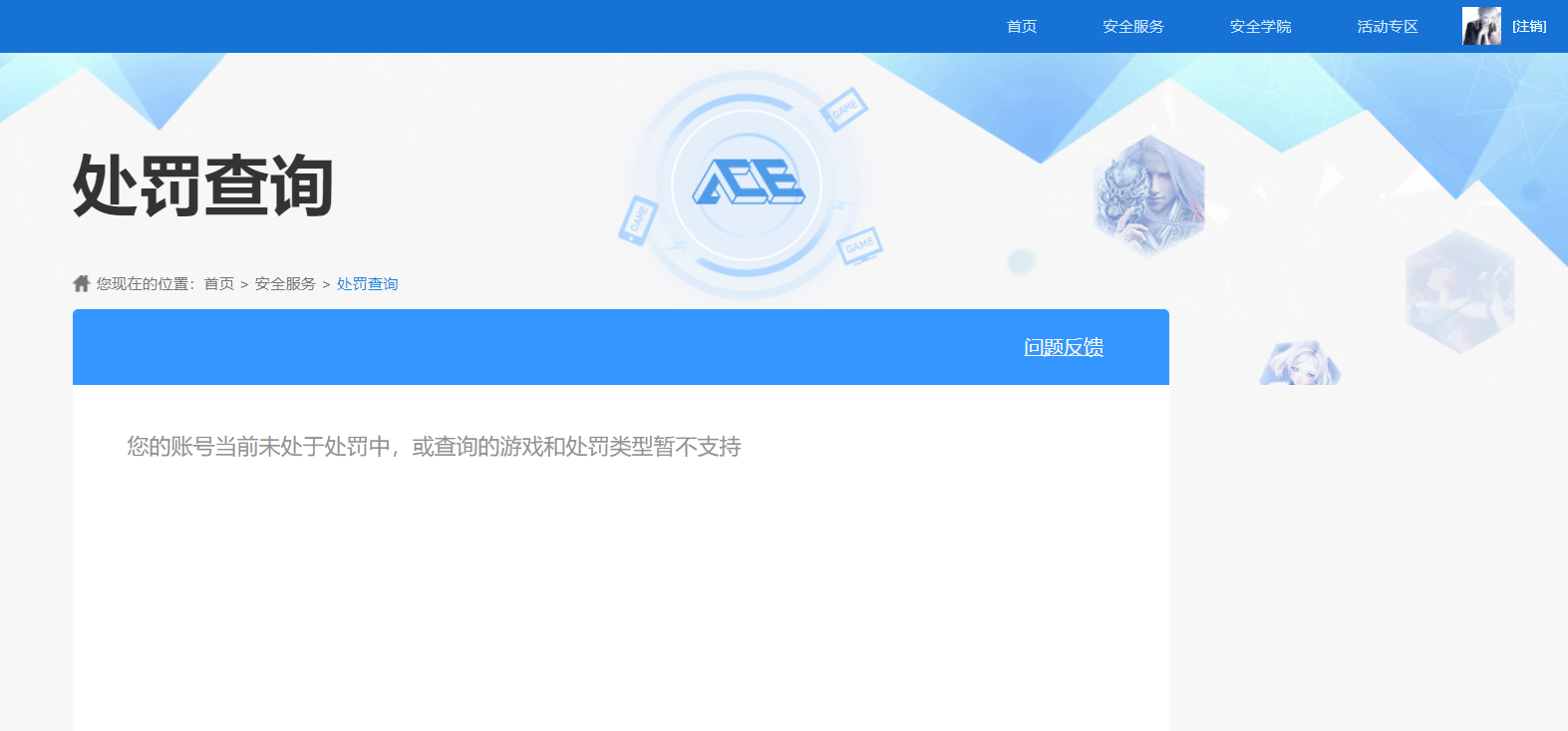Open the 首页 navigation item
The image size is (1568, 731).
1022,27
